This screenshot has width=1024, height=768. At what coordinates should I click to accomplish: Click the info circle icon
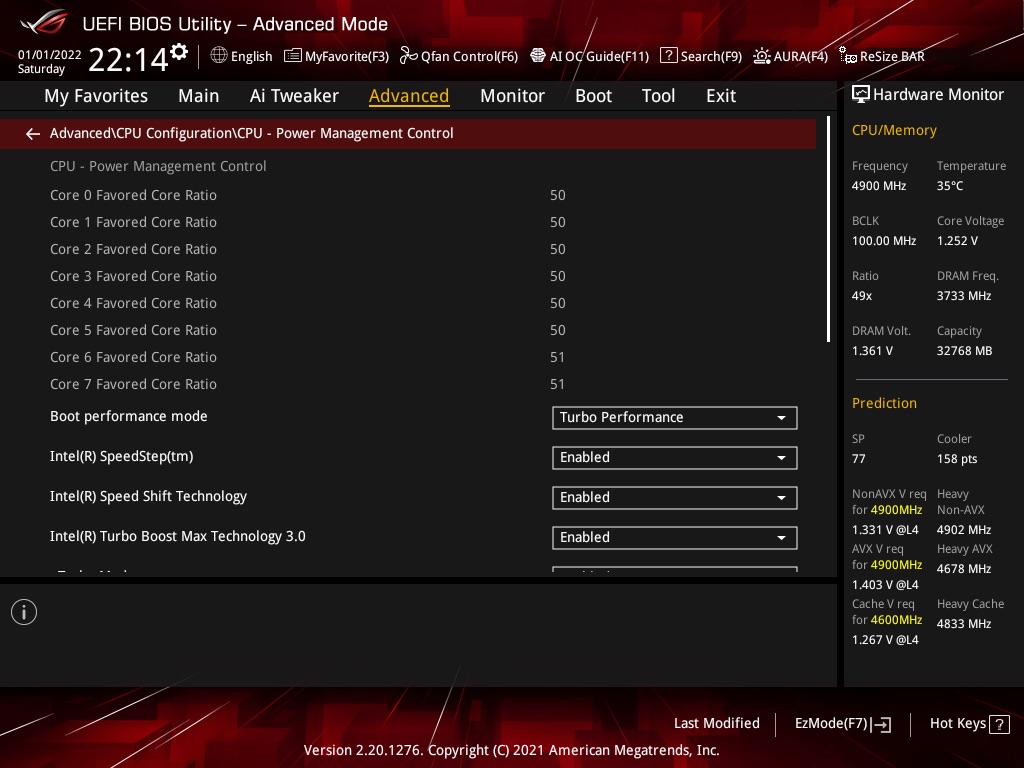coord(24,612)
